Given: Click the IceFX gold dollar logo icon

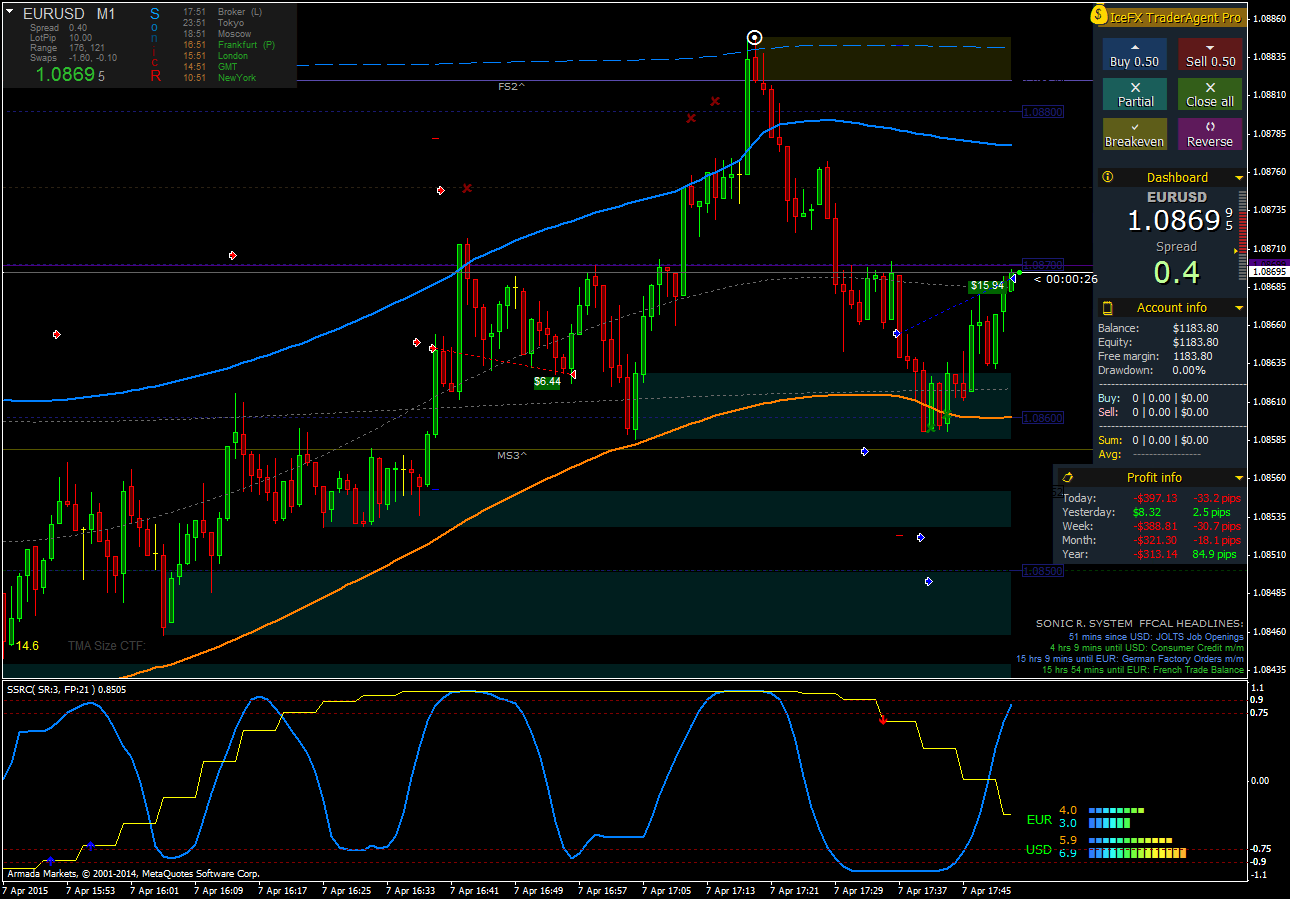Looking at the screenshot, I should point(1099,16).
